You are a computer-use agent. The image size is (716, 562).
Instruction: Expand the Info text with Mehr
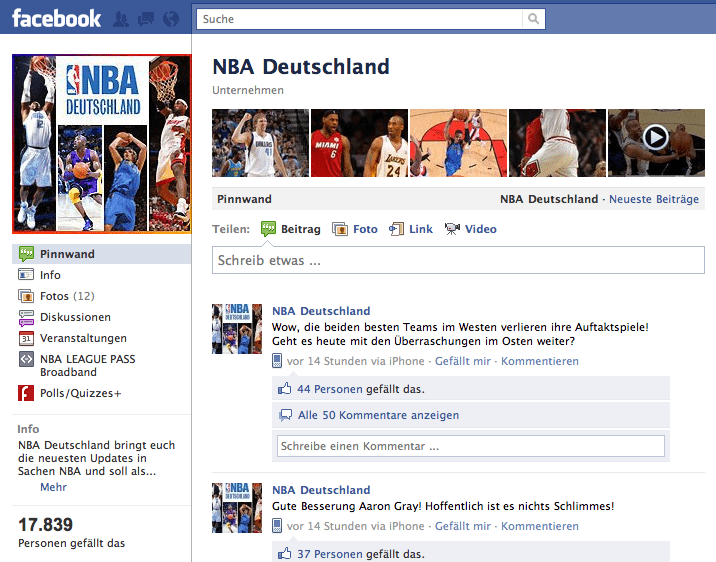(53, 487)
